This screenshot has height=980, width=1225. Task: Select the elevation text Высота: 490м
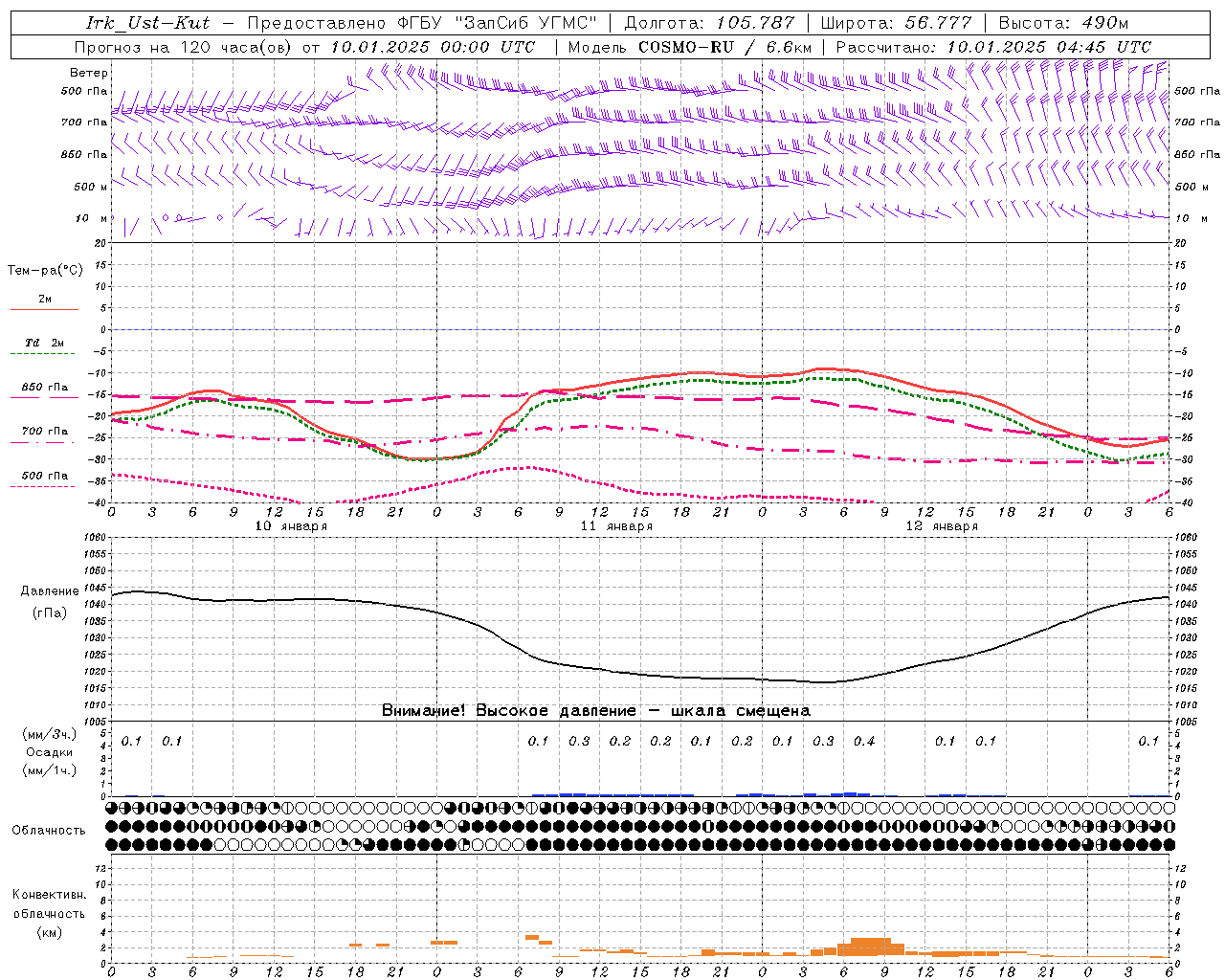(x=1063, y=22)
